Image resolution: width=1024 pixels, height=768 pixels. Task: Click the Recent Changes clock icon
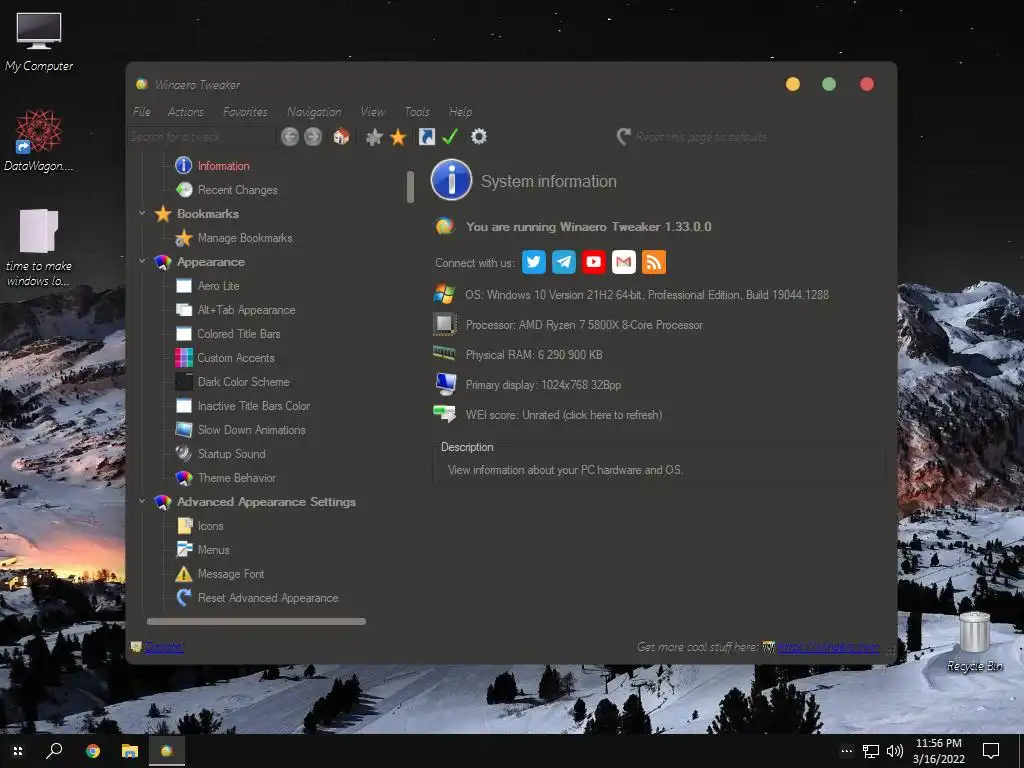(x=184, y=189)
